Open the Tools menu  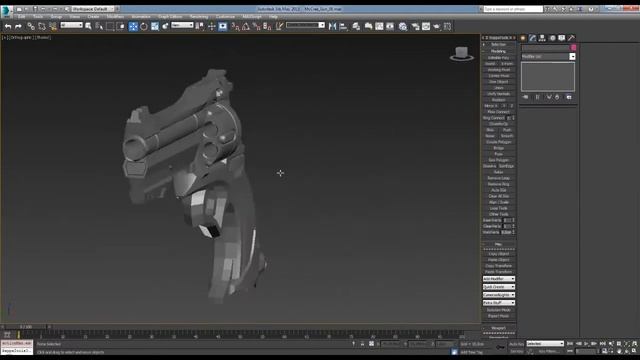tap(38, 17)
